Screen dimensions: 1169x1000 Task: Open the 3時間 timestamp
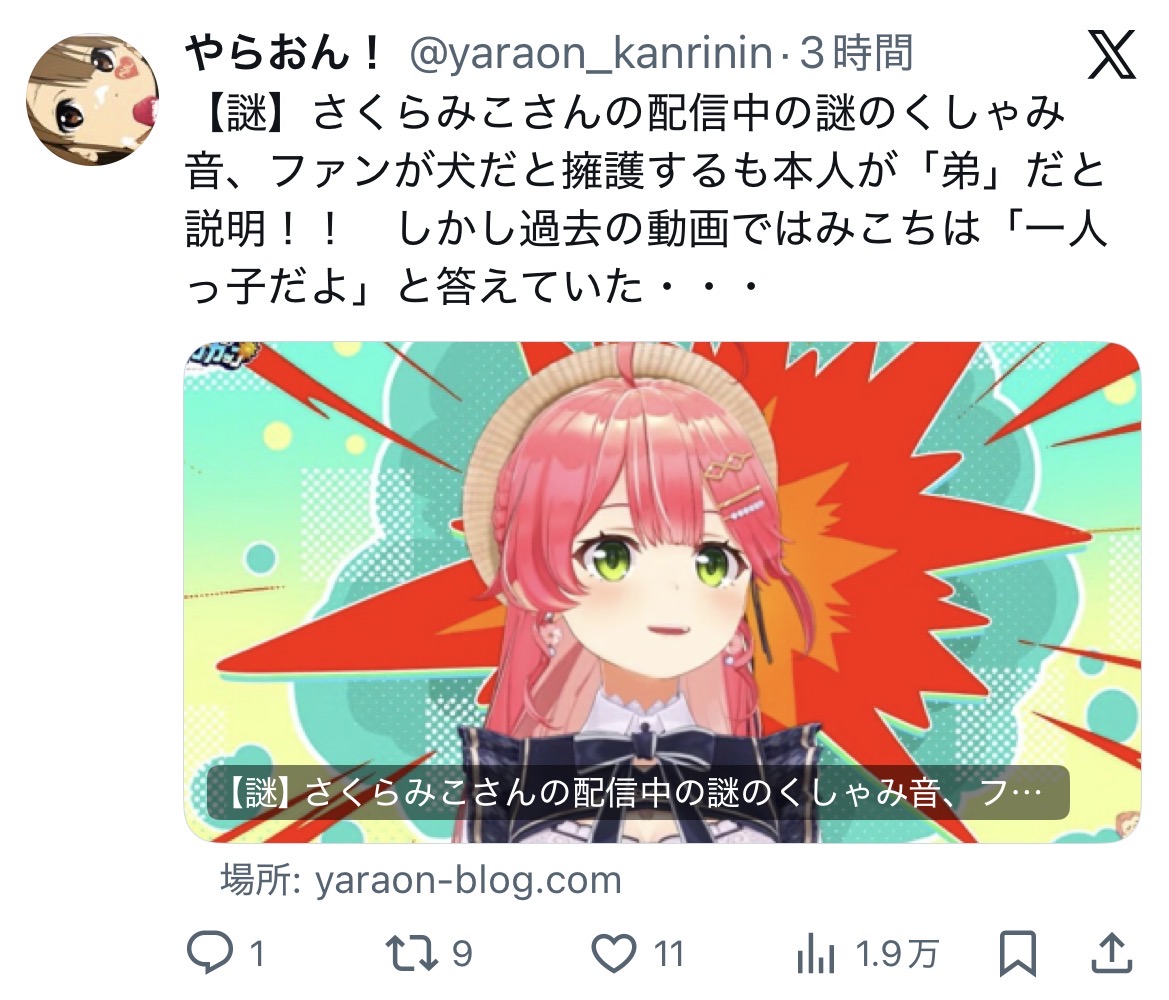(856, 54)
